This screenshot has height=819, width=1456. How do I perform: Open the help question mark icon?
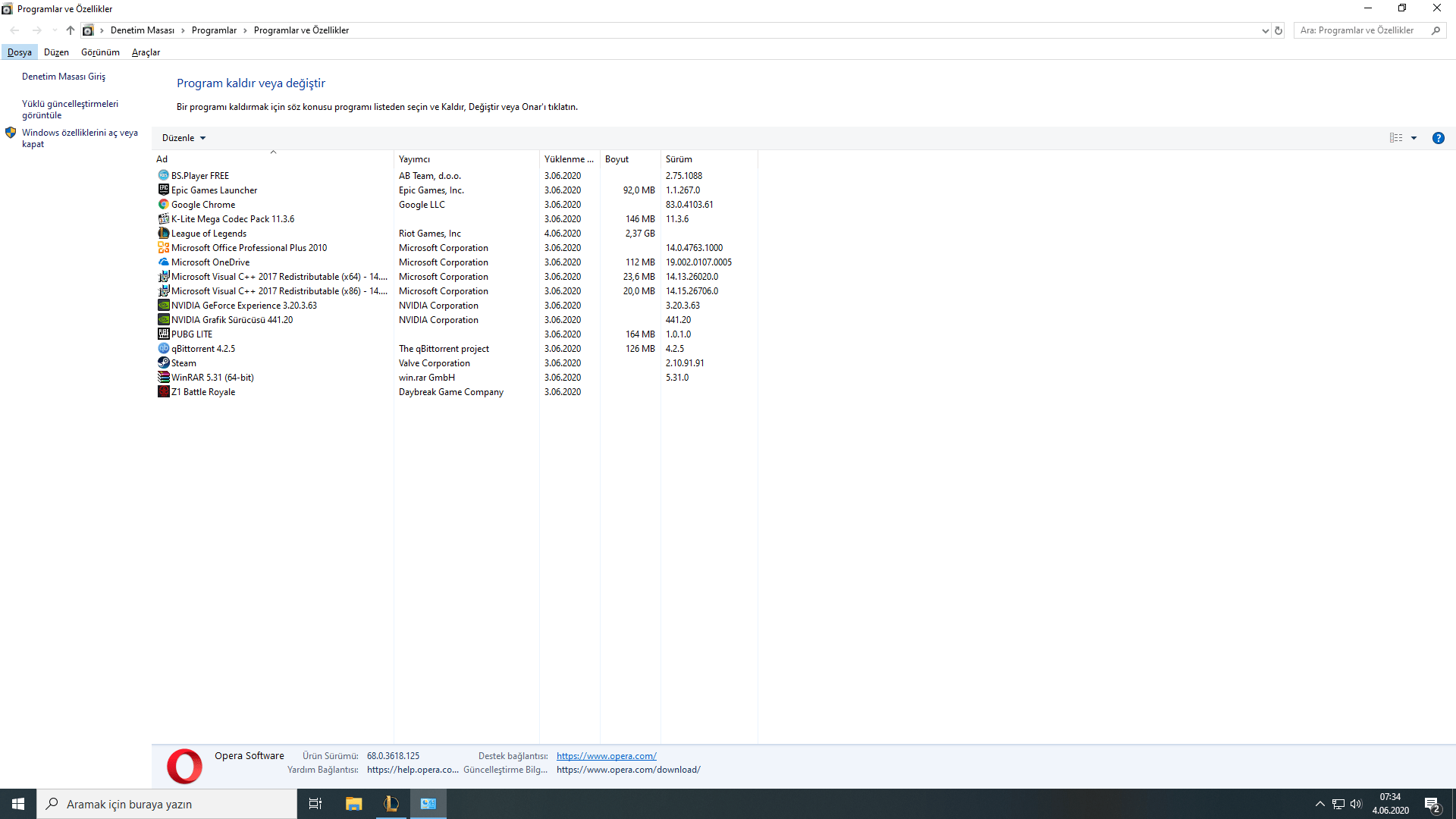(1438, 138)
